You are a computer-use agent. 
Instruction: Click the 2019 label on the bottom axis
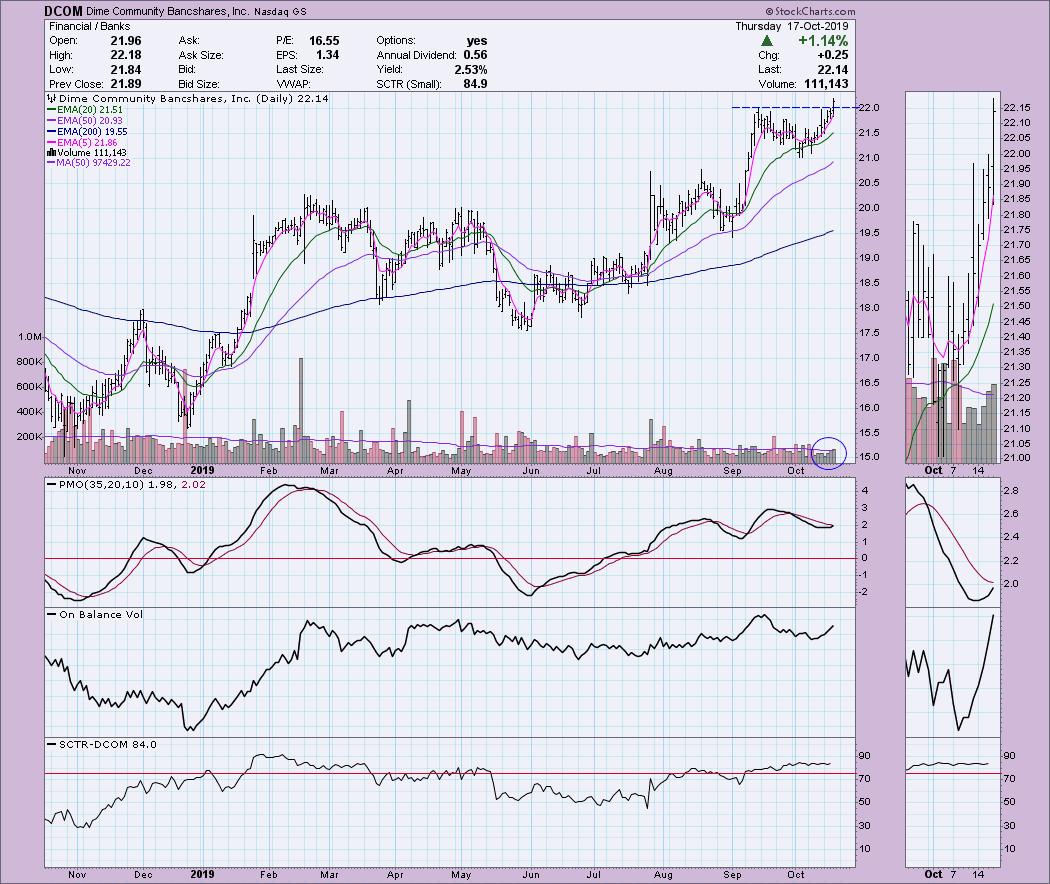tap(202, 874)
